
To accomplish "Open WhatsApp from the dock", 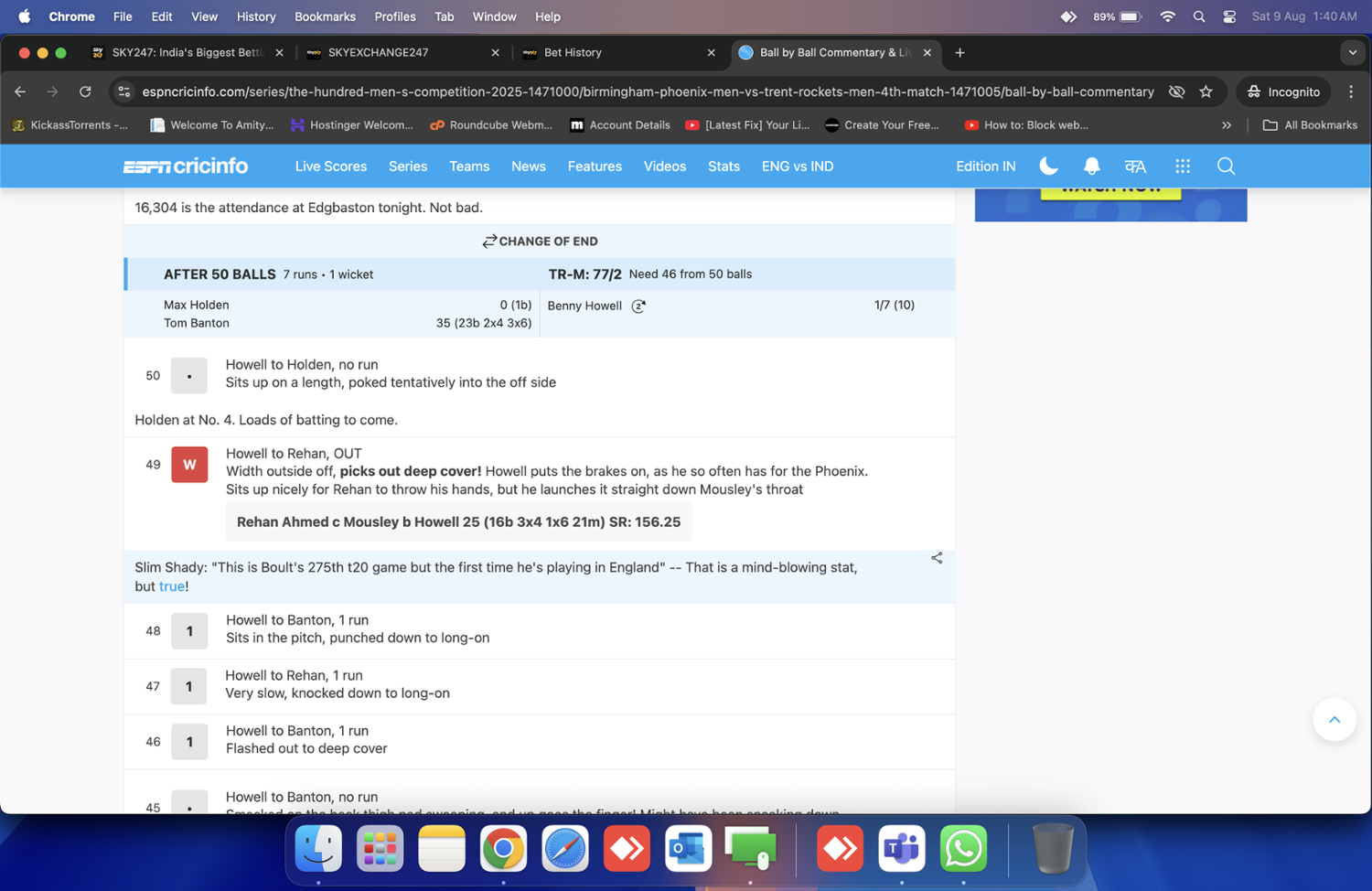I will click(x=963, y=849).
